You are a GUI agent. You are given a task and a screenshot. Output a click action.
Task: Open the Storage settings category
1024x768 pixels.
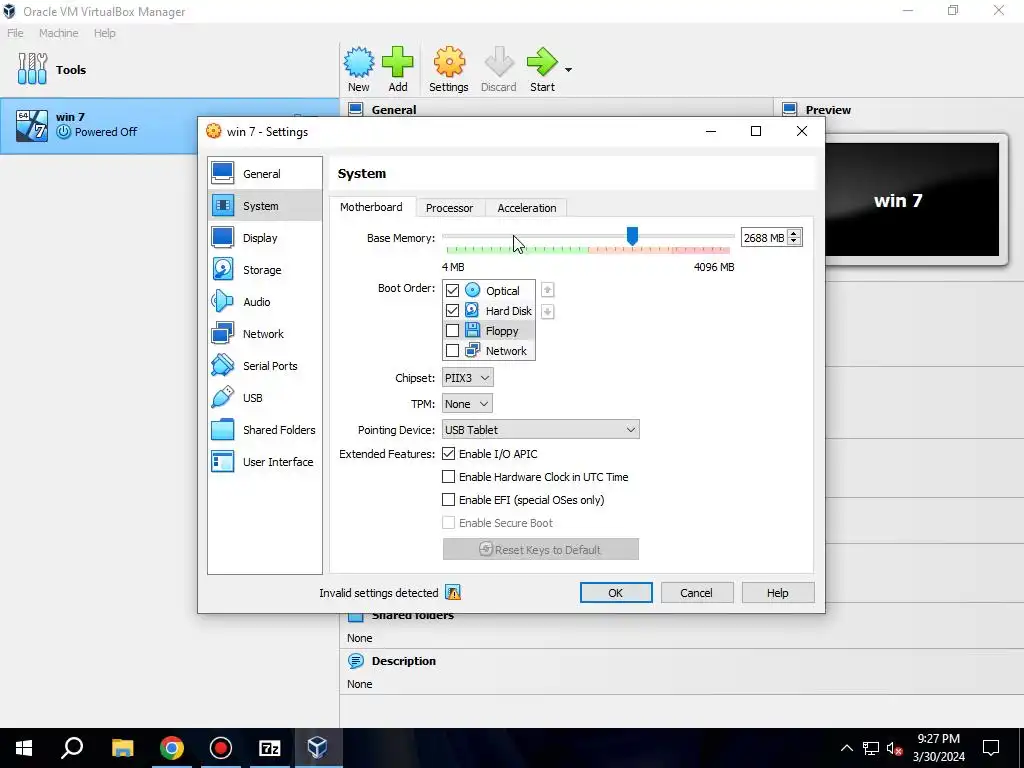coord(264,270)
